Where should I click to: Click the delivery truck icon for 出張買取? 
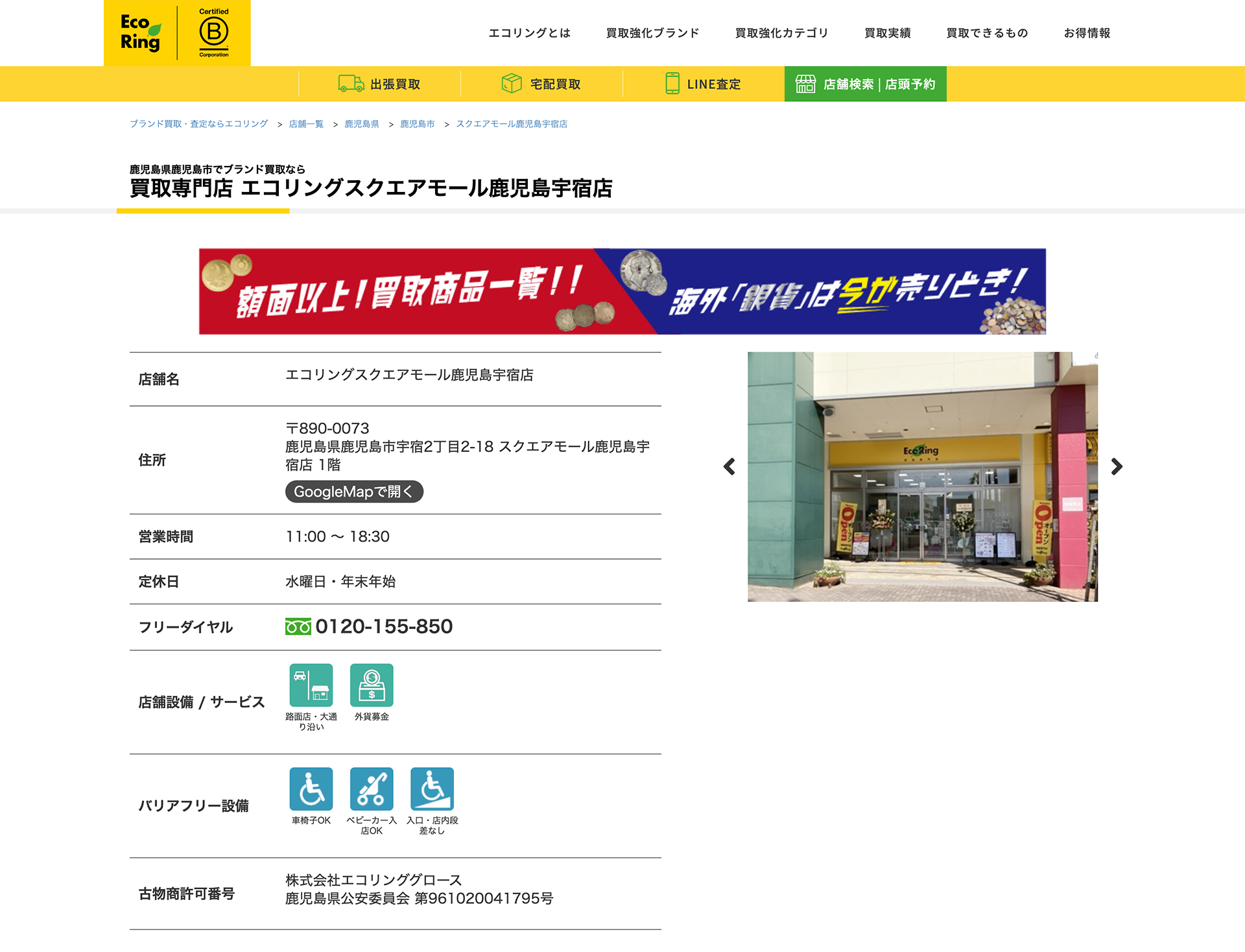coord(351,84)
